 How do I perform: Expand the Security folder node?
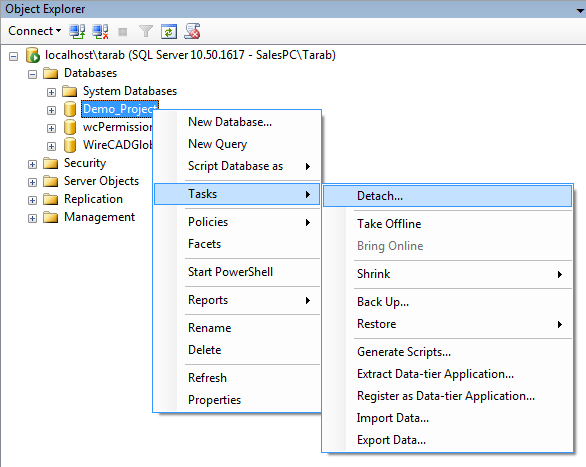point(33,164)
